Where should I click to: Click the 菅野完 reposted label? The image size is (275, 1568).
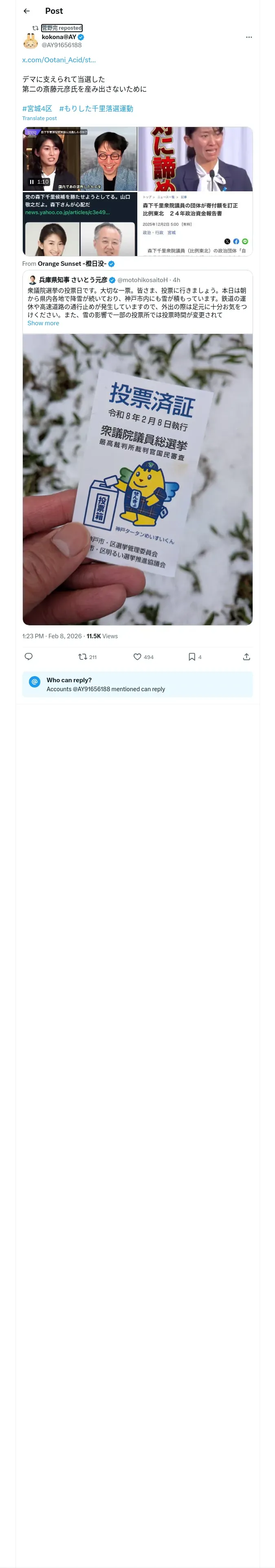pos(62,28)
